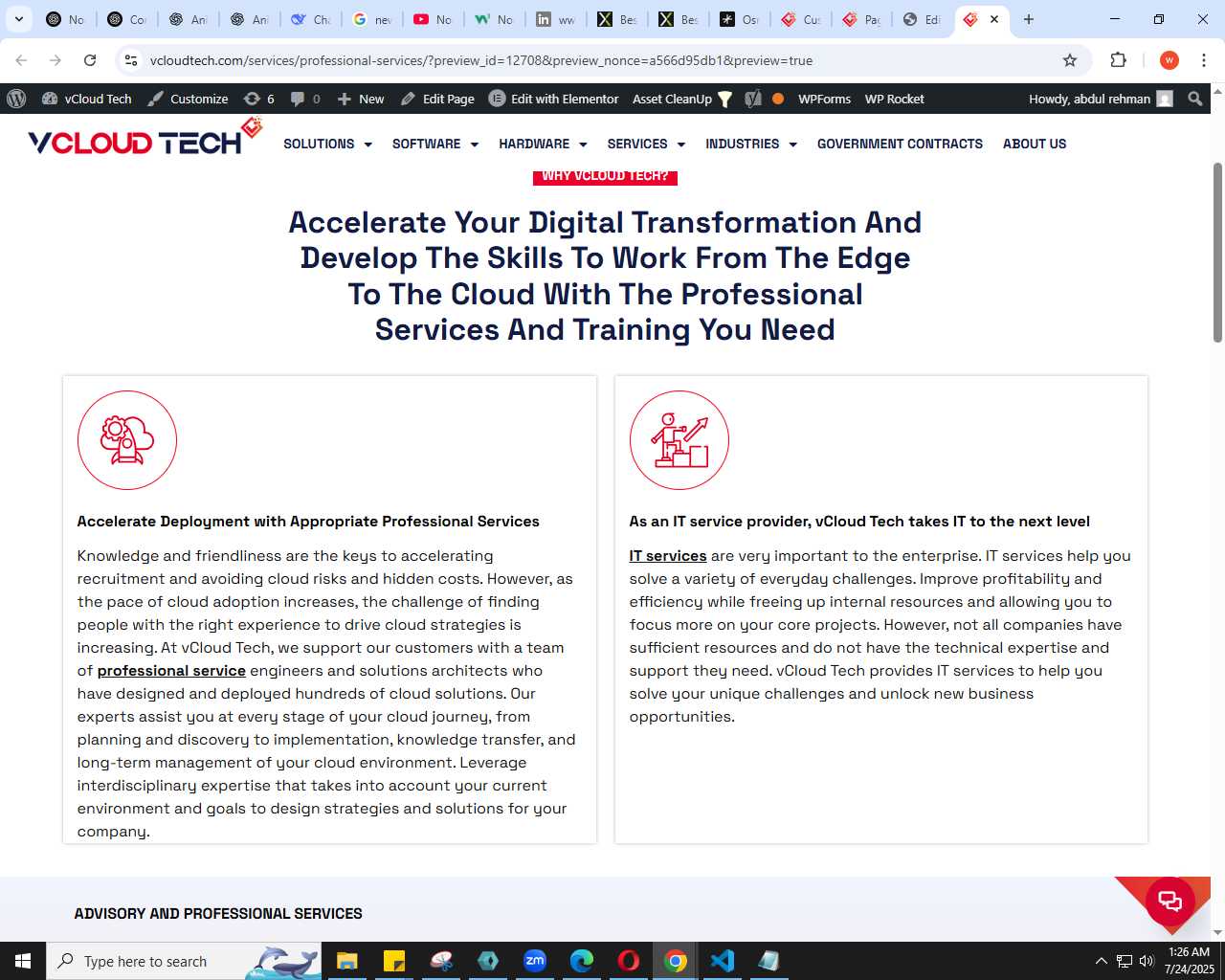The image size is (1225, 980).
Task: Open the 6 pending updates icon
Action: [259, 99]
